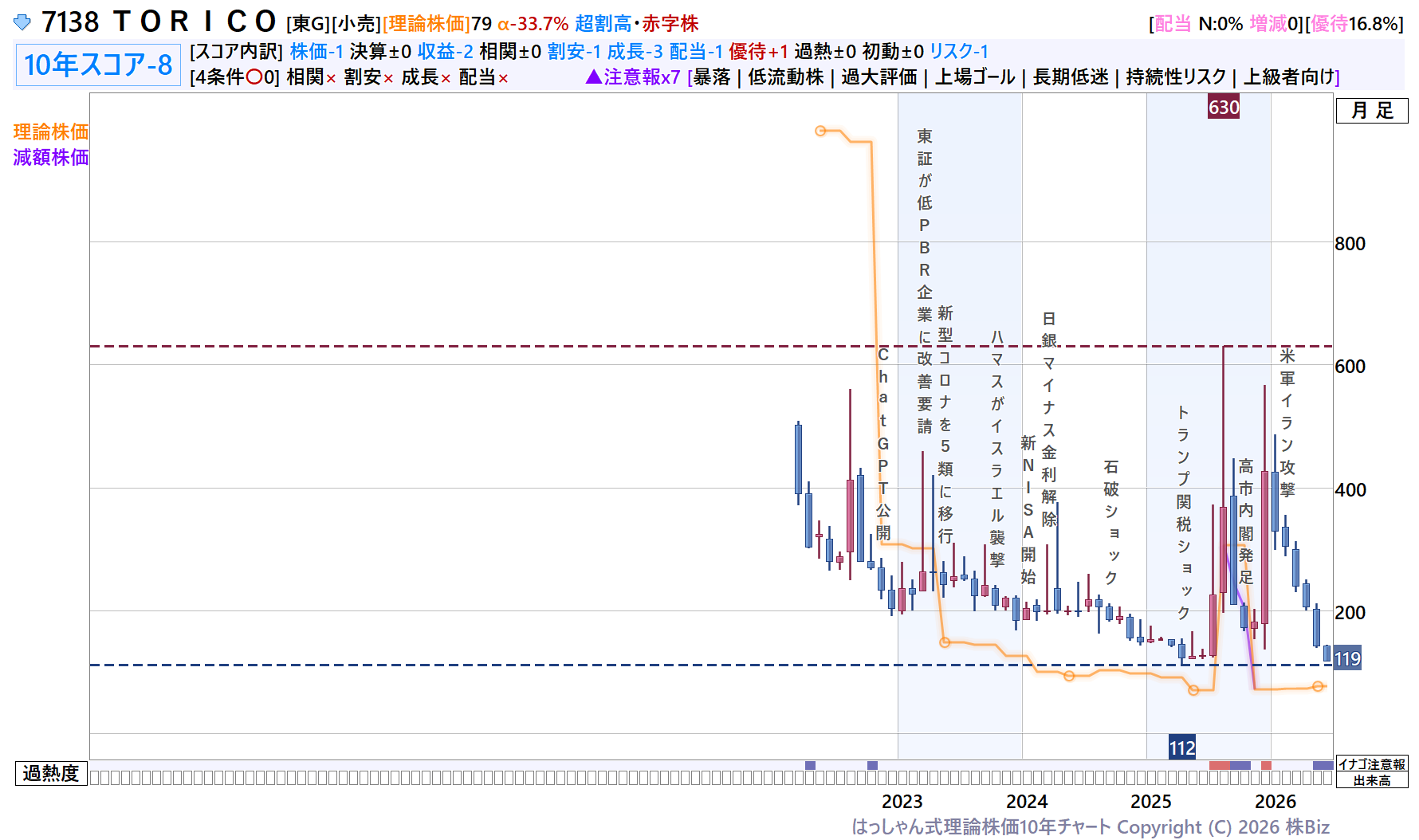Screen dimensions: 1419x840
Task: Click the 過熱±0 score item
Action: pos(825,52)
